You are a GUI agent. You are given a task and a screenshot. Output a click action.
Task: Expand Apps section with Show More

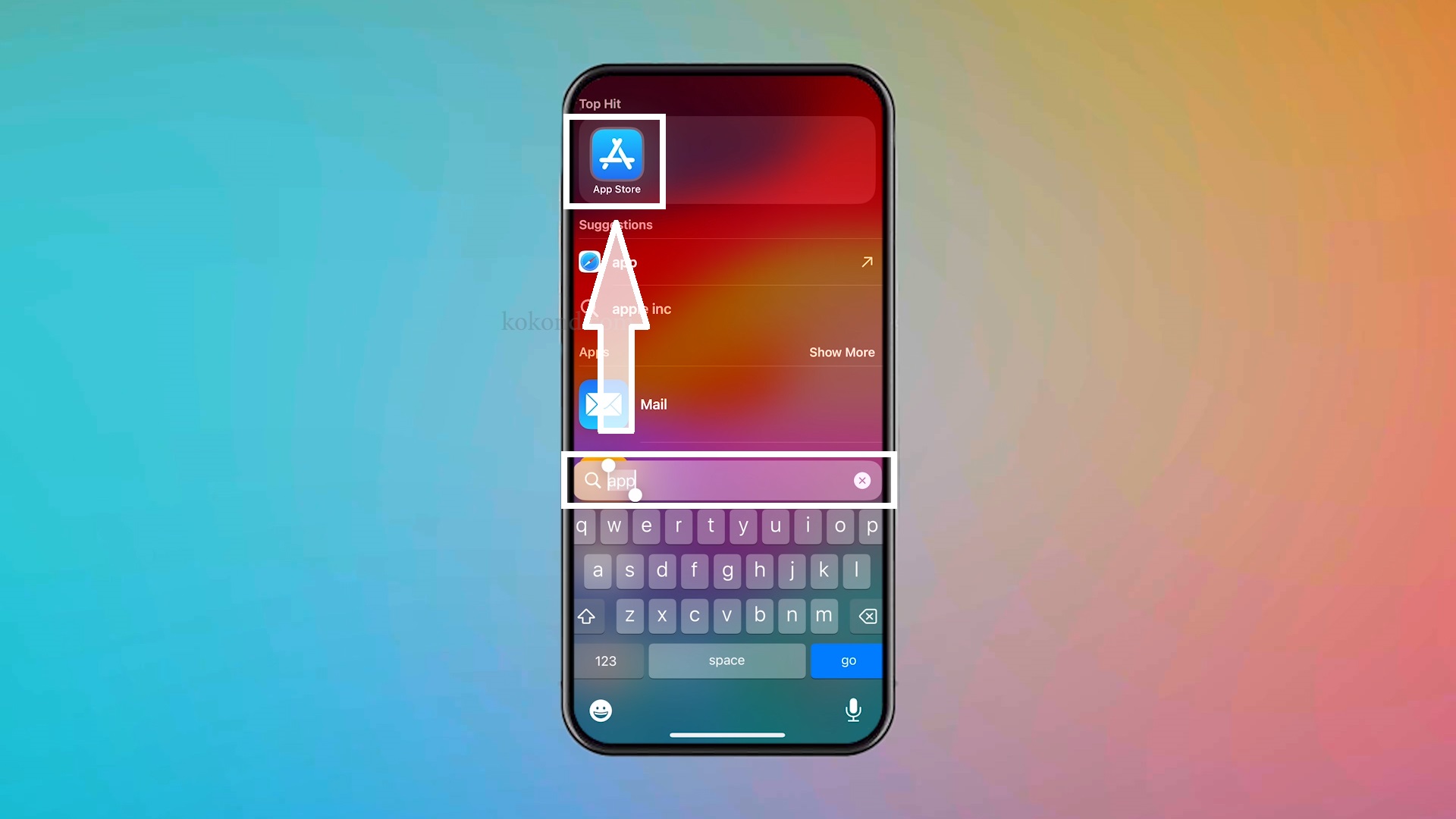[x=842, y=352]
